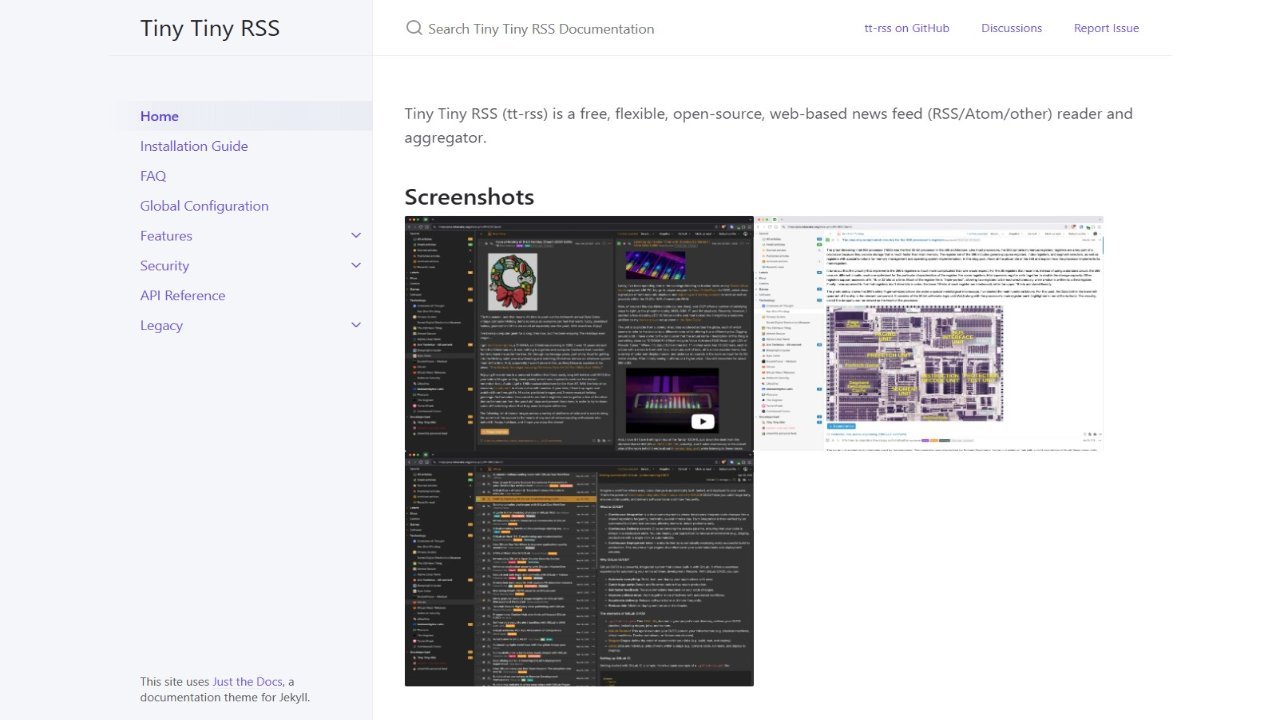The image size is (1280, 720).
Task: Open the dark theme wreath screenshot thumbnail
Action: point(579,333)
